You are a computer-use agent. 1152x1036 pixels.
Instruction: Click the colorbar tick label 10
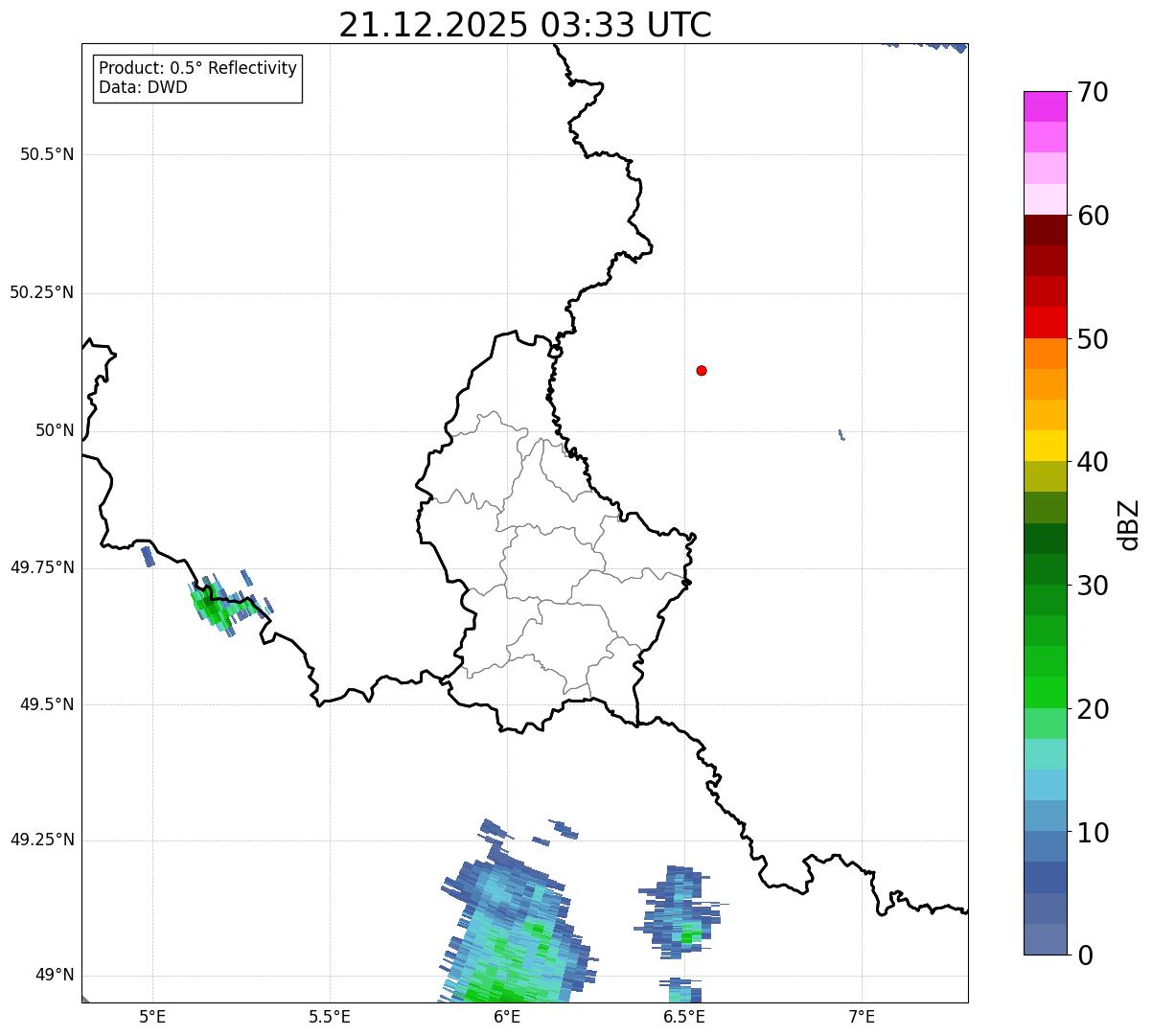coord(1092,833)
